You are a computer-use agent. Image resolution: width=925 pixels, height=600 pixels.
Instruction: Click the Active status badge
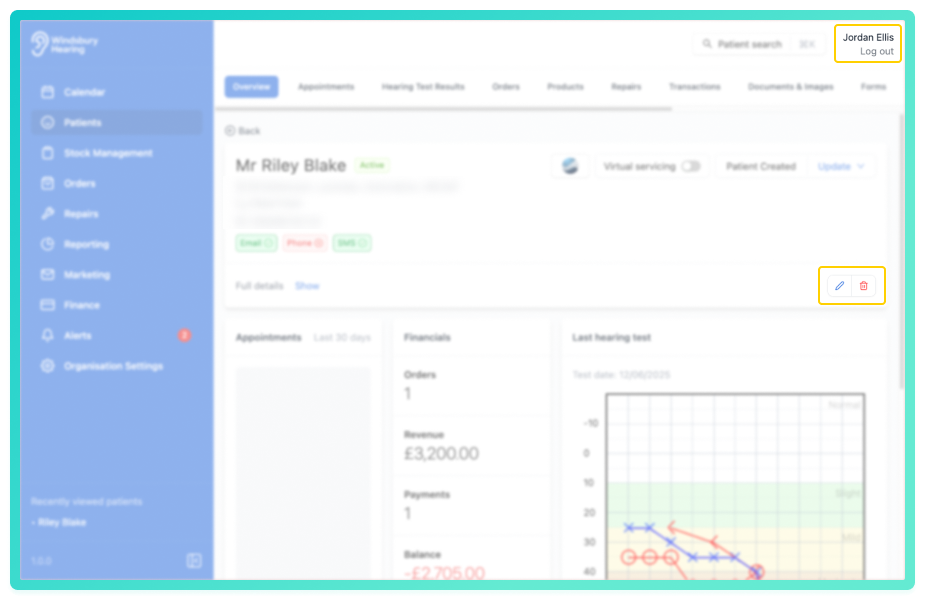point(372,165)
